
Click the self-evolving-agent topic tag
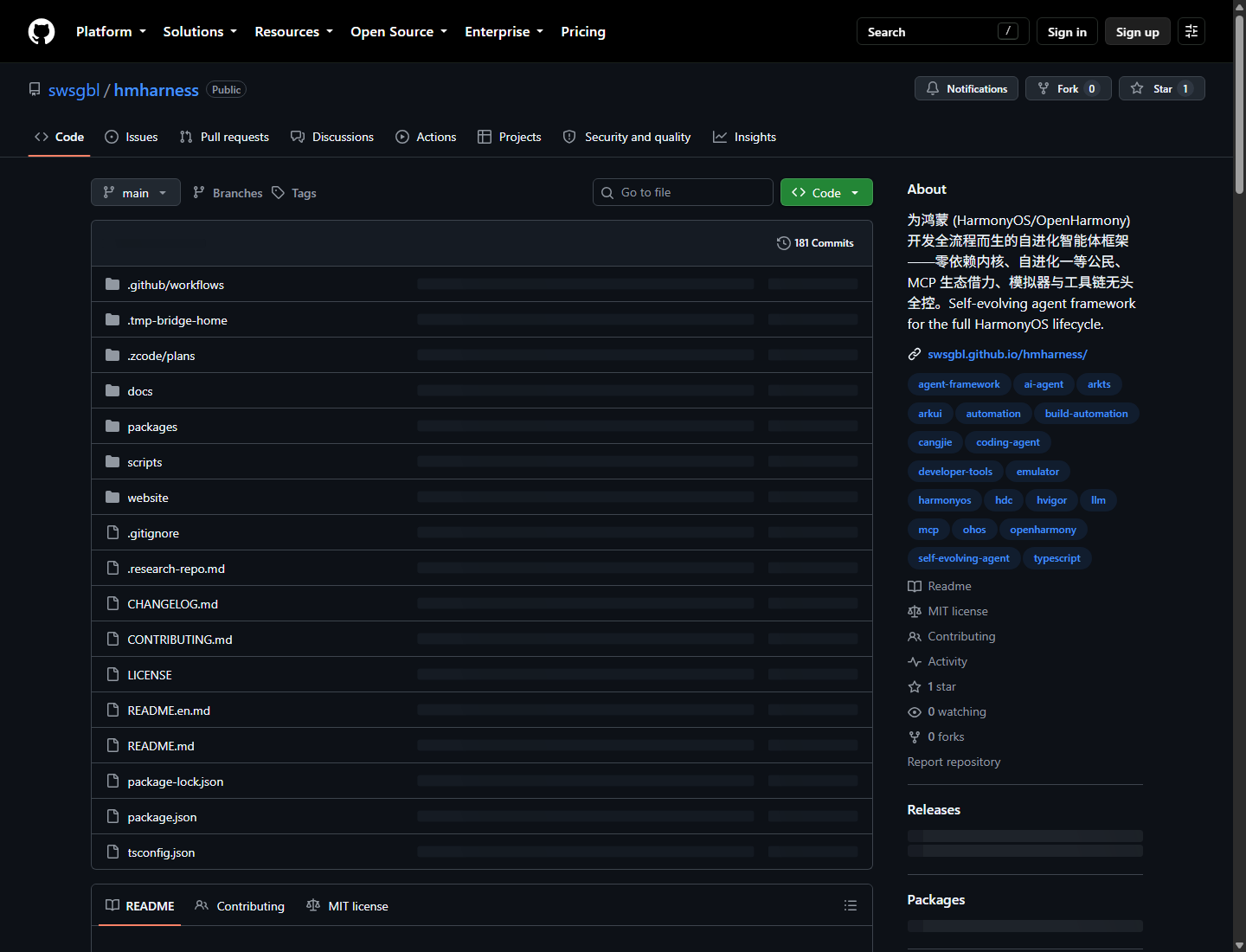pos(963,558)
